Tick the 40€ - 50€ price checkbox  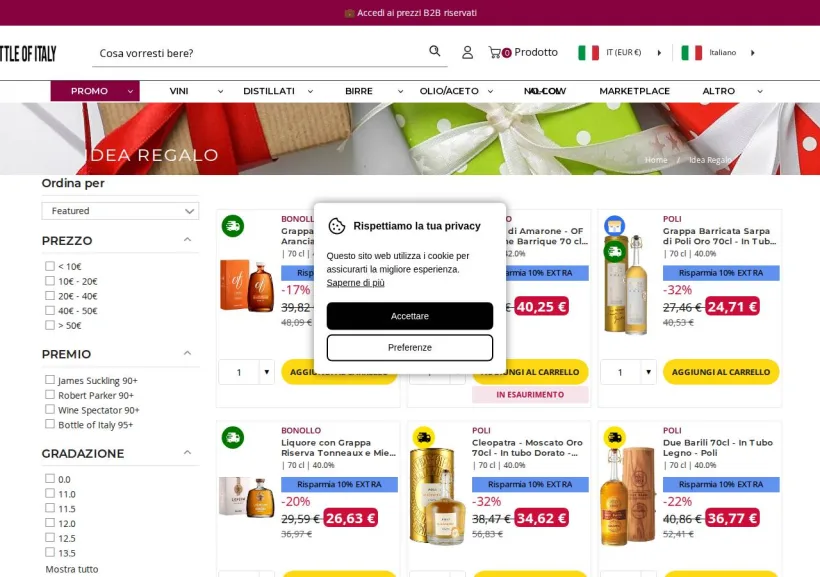click(x=50, y=310)
